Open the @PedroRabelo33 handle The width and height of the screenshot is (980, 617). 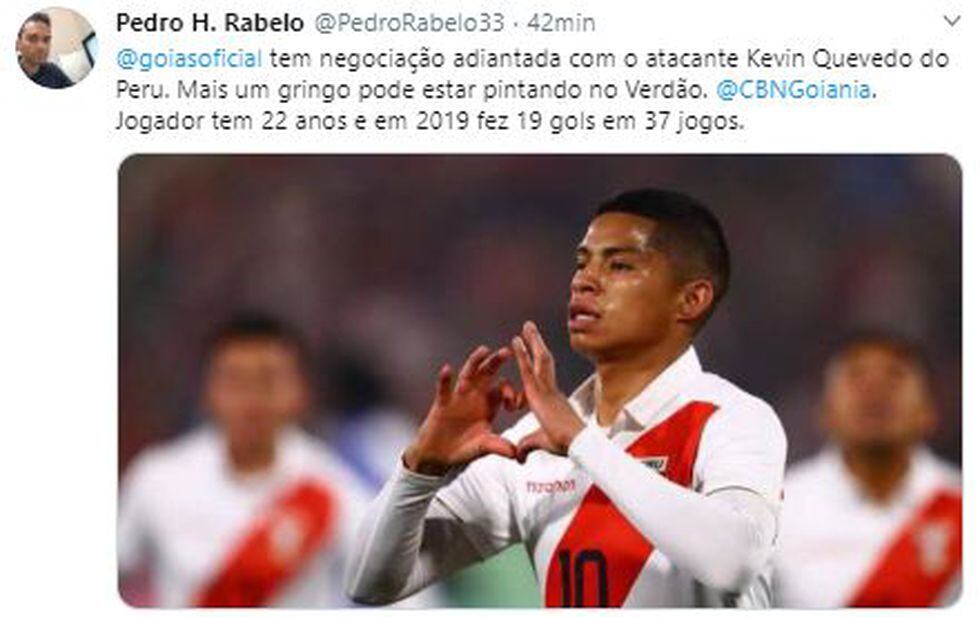click(x=409, y=23)
